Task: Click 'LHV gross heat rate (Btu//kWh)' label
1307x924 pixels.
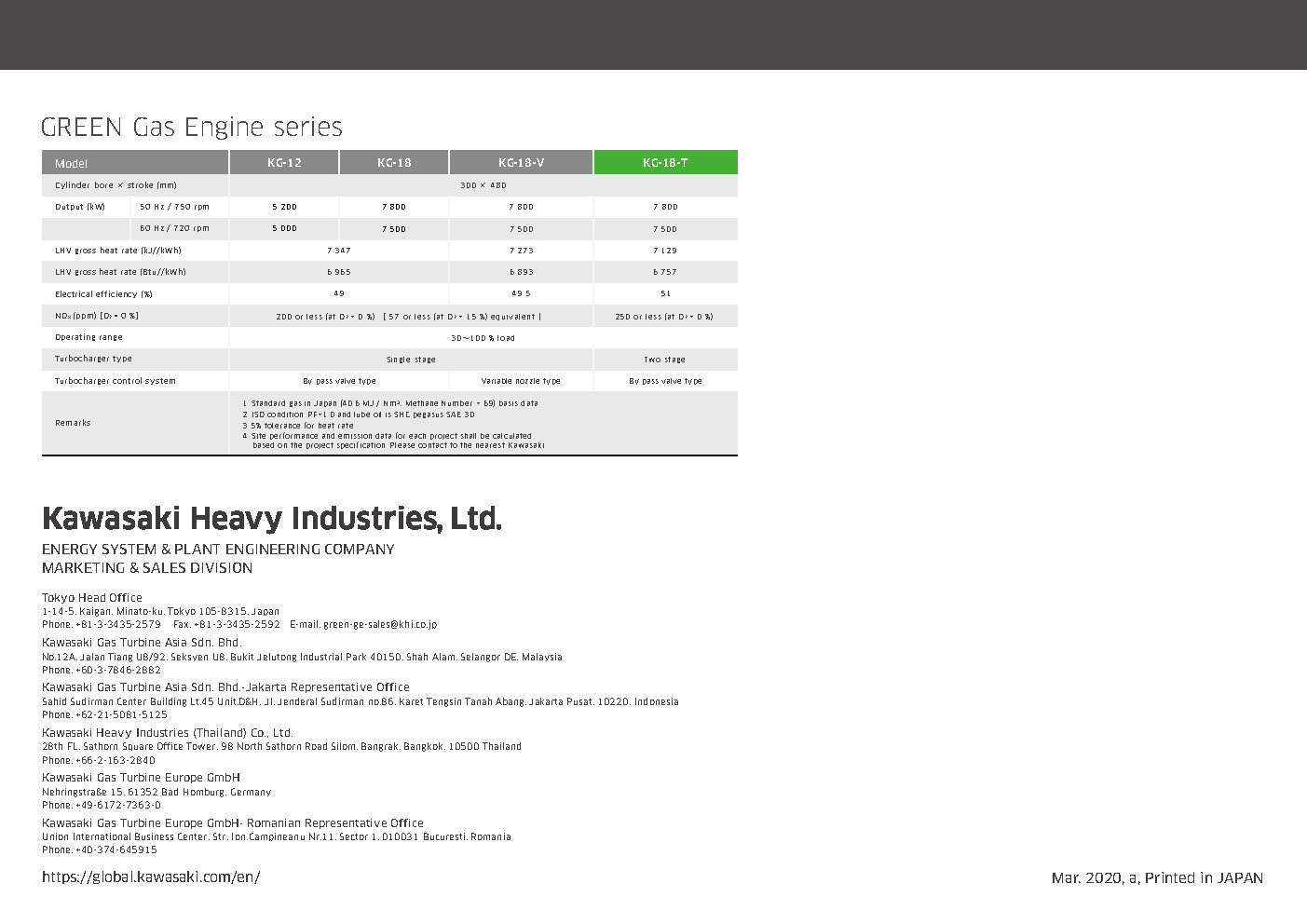Action: point(120,272)
